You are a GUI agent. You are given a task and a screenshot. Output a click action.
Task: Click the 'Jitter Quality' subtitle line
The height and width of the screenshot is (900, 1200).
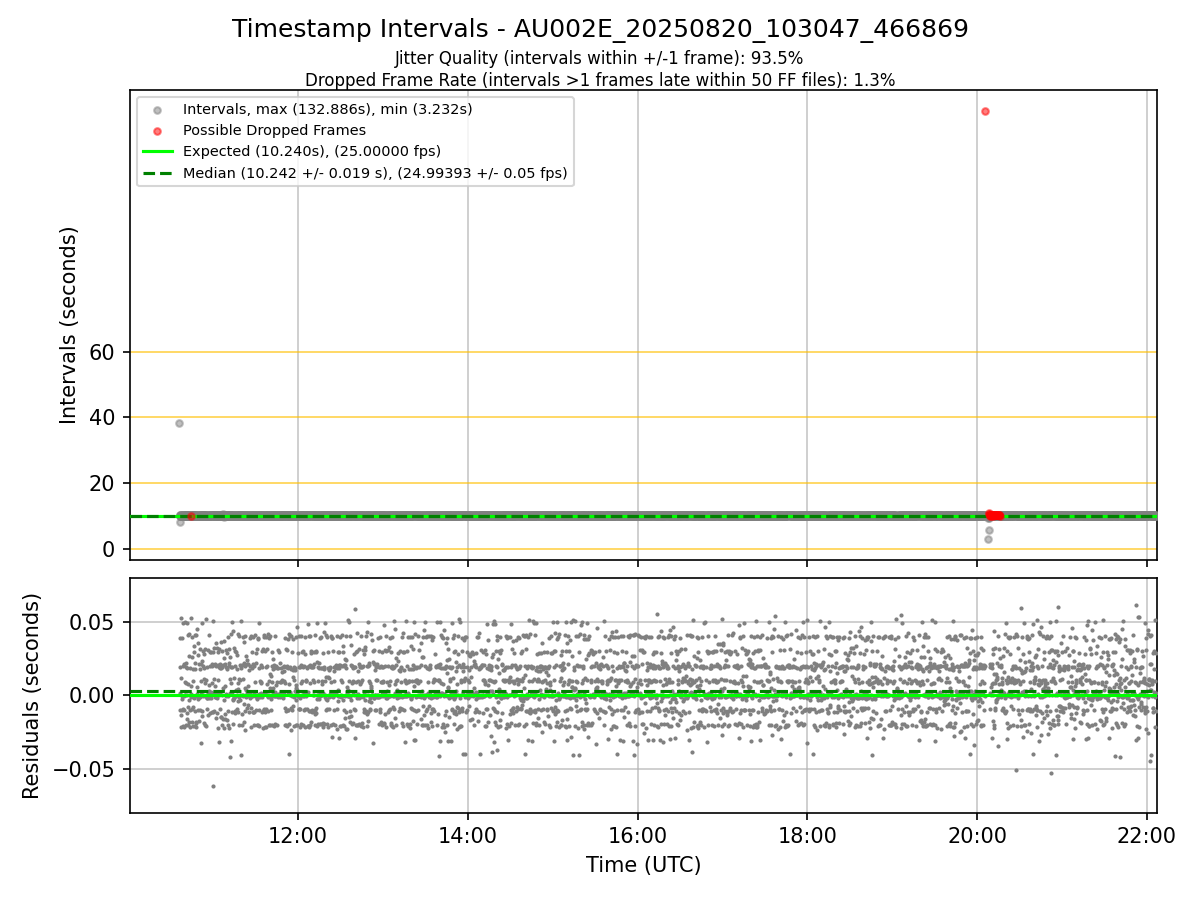[599, 58]
